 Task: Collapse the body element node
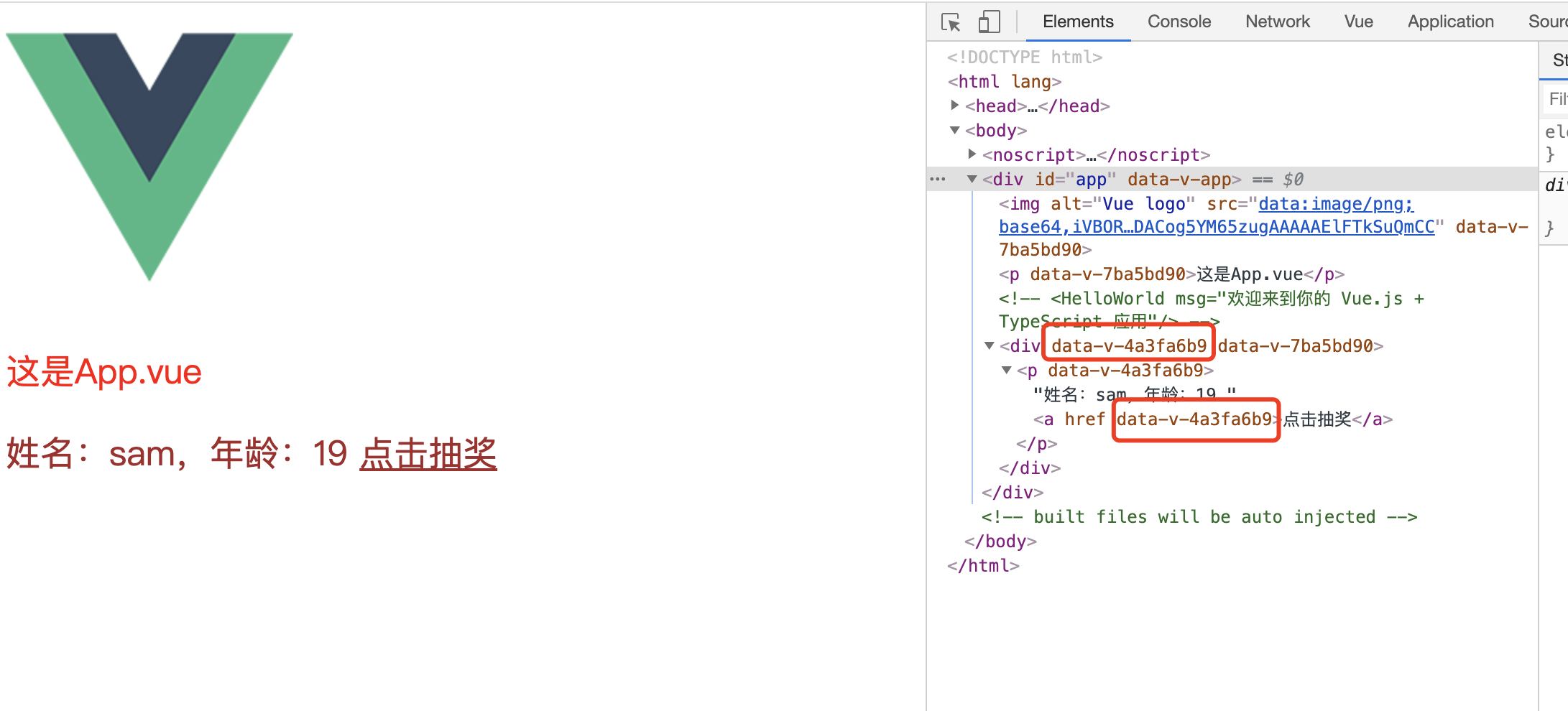(954, 130)
